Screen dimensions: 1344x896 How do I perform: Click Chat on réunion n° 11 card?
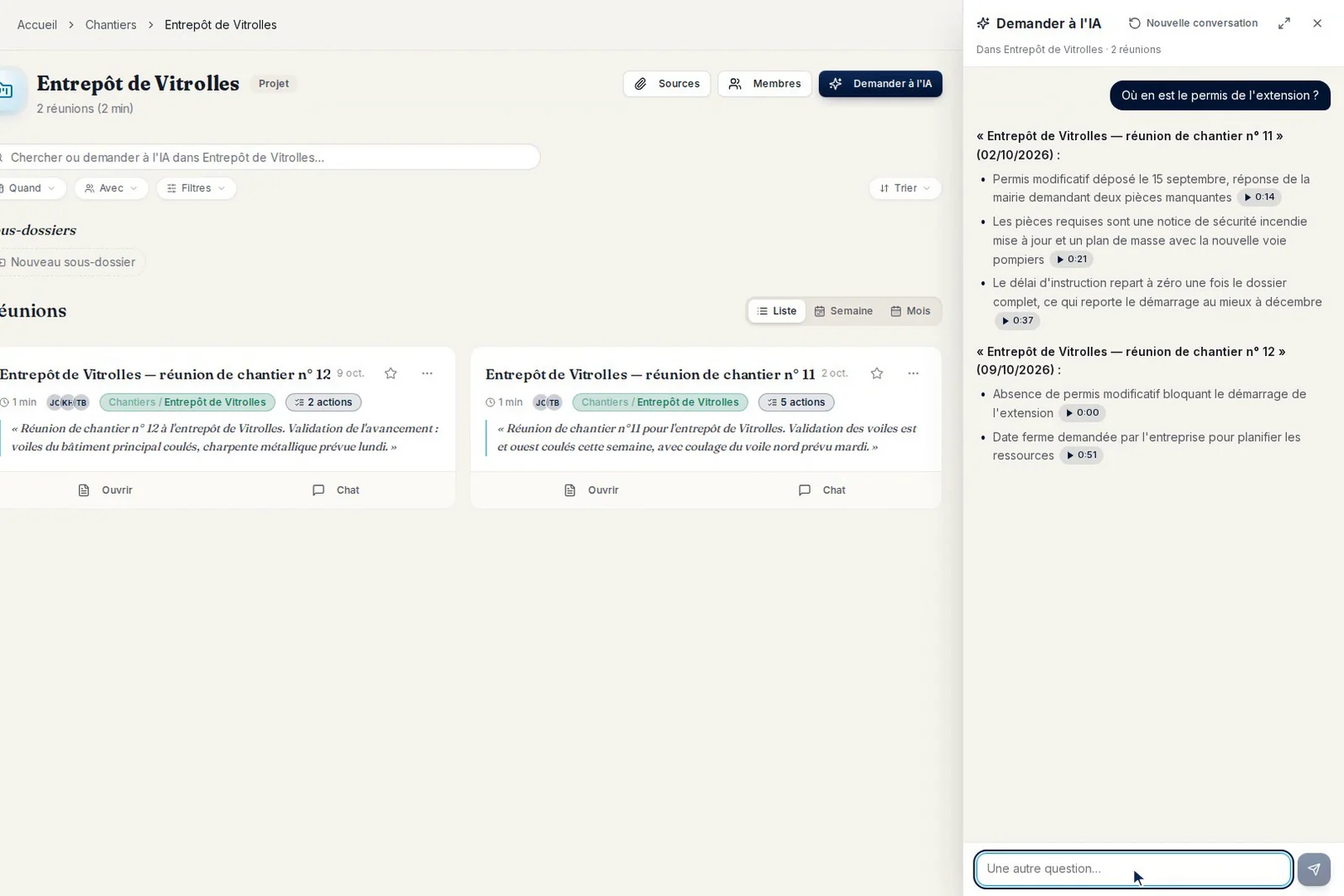pos(822,490)
